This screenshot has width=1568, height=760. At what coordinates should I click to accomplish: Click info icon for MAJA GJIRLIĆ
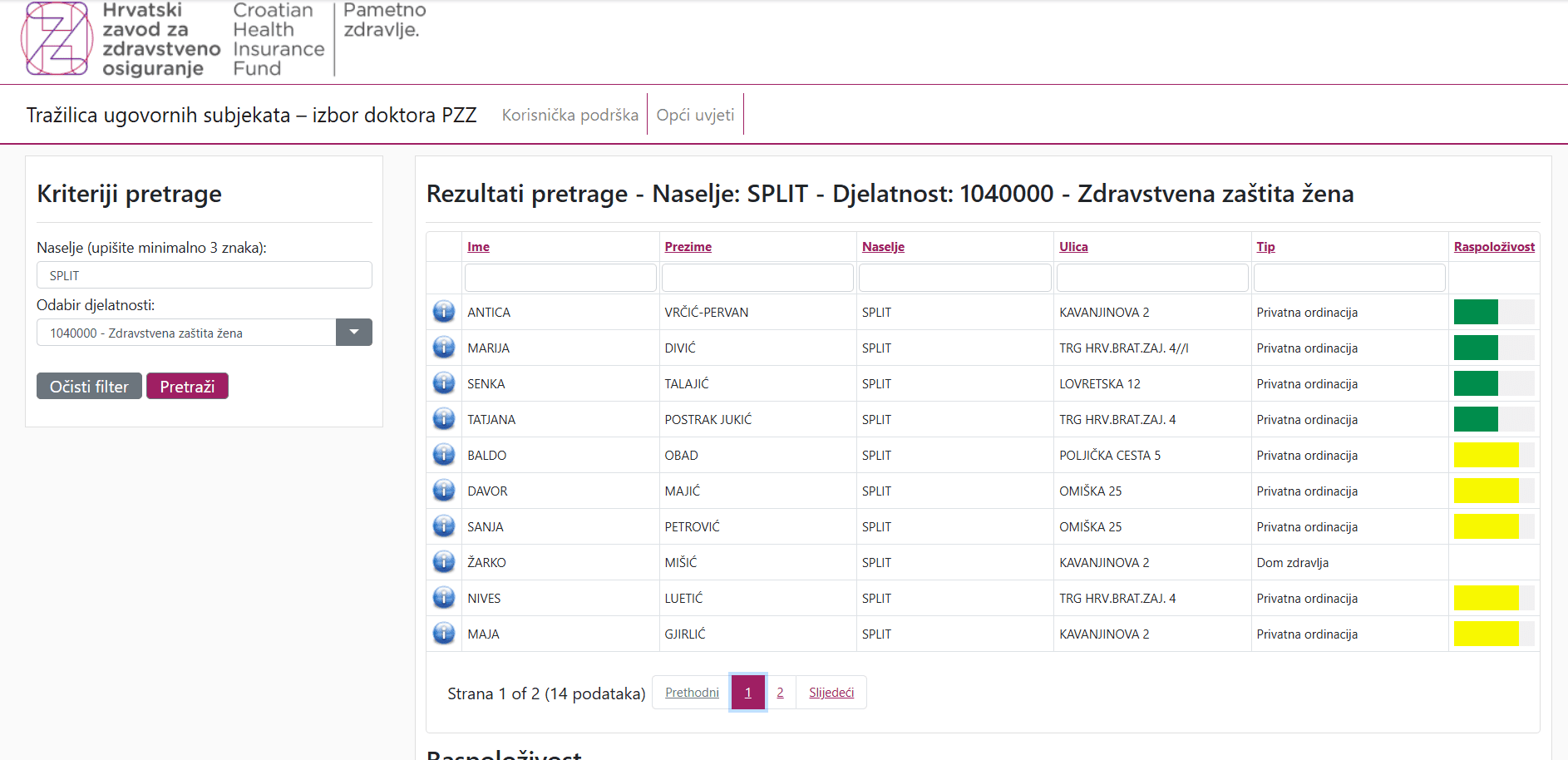444,634
